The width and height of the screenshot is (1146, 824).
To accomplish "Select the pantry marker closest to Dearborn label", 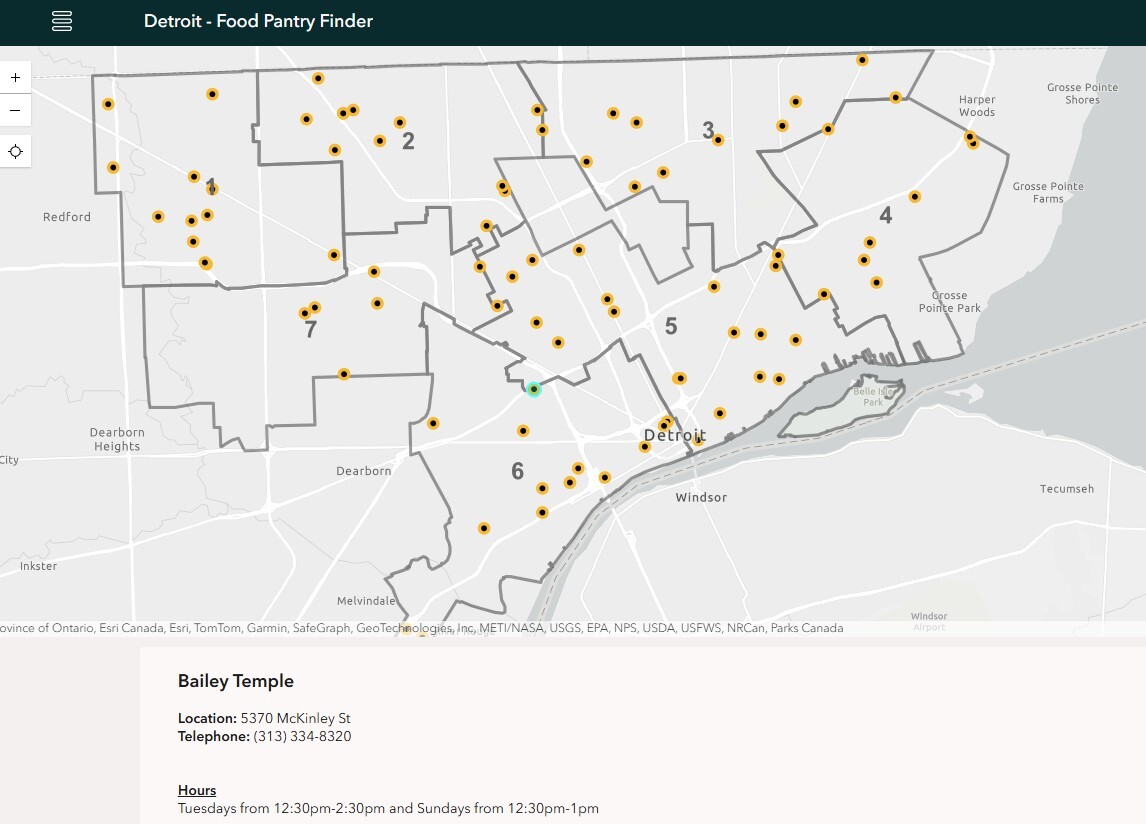I will [433, 423].
